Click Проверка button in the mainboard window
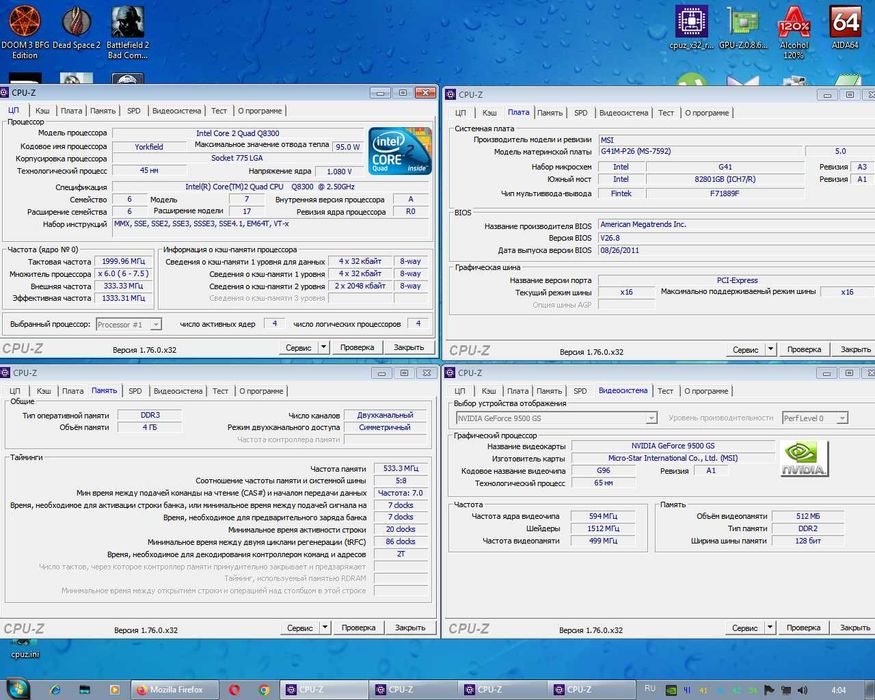 (x=804, y=349)
